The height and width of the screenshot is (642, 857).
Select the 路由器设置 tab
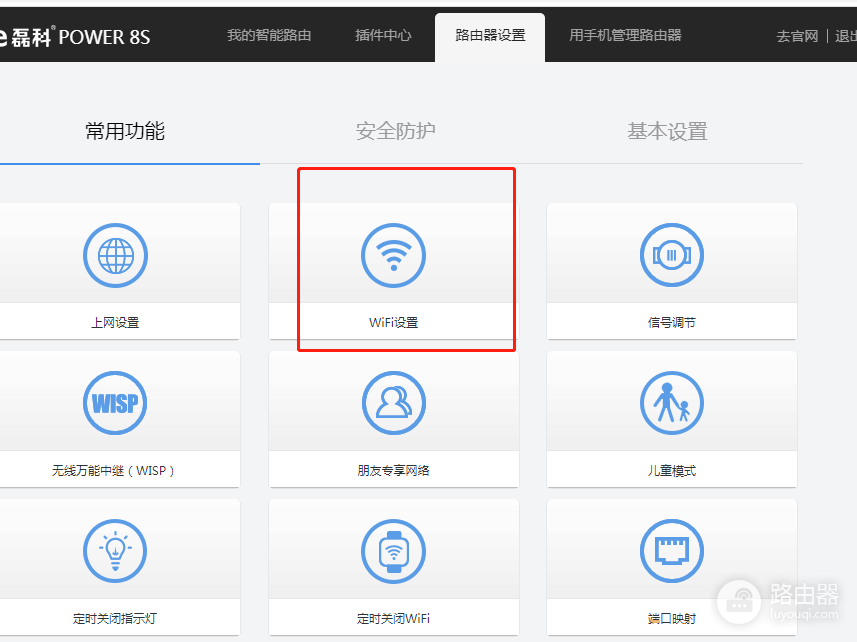490,37
